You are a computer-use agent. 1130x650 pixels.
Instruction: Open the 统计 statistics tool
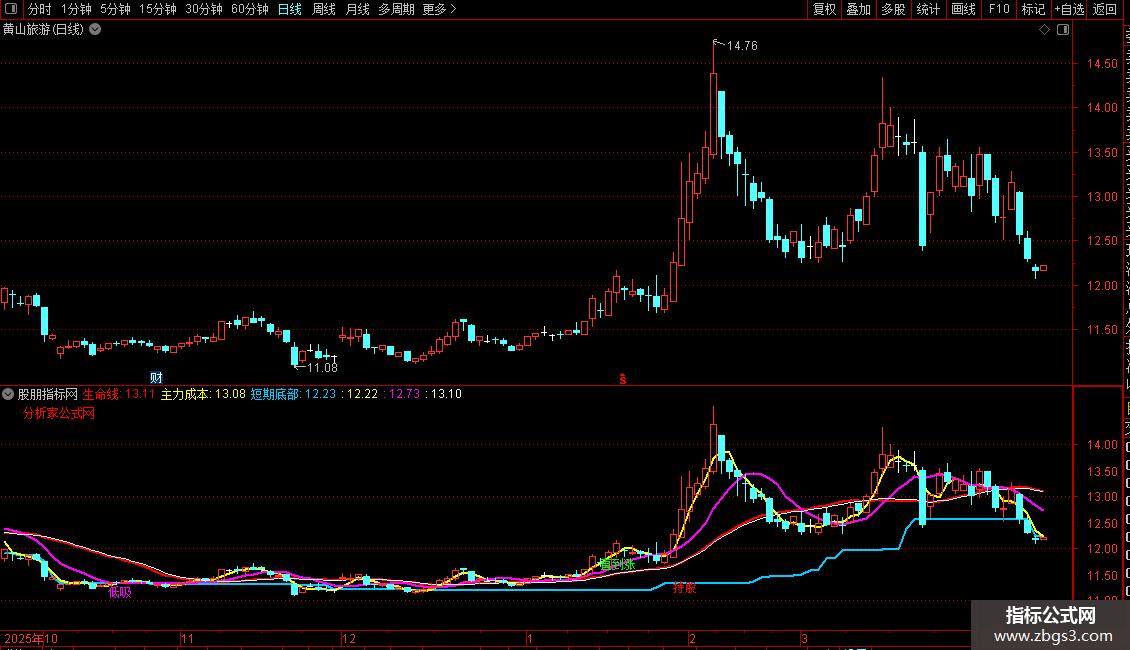pyautogui.click(x=928, y=9)
